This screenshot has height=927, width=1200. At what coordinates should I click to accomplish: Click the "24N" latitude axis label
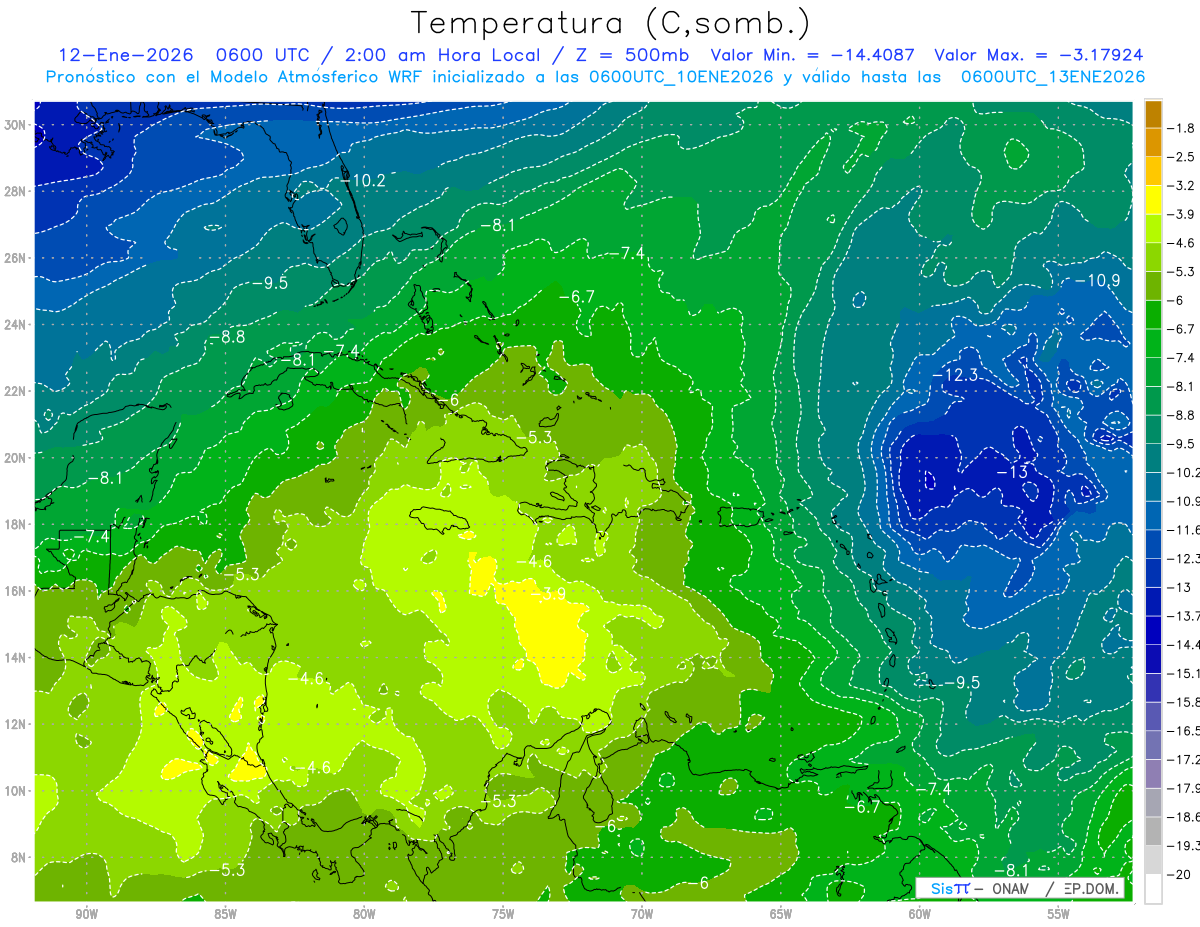pyautogui.click(x=16, y=324)
